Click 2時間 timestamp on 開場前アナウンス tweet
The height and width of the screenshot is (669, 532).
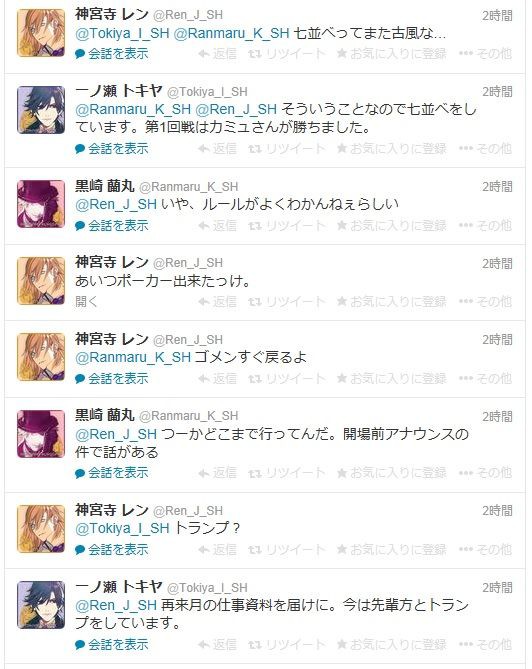pyautogui.click(x=497, y=417)
